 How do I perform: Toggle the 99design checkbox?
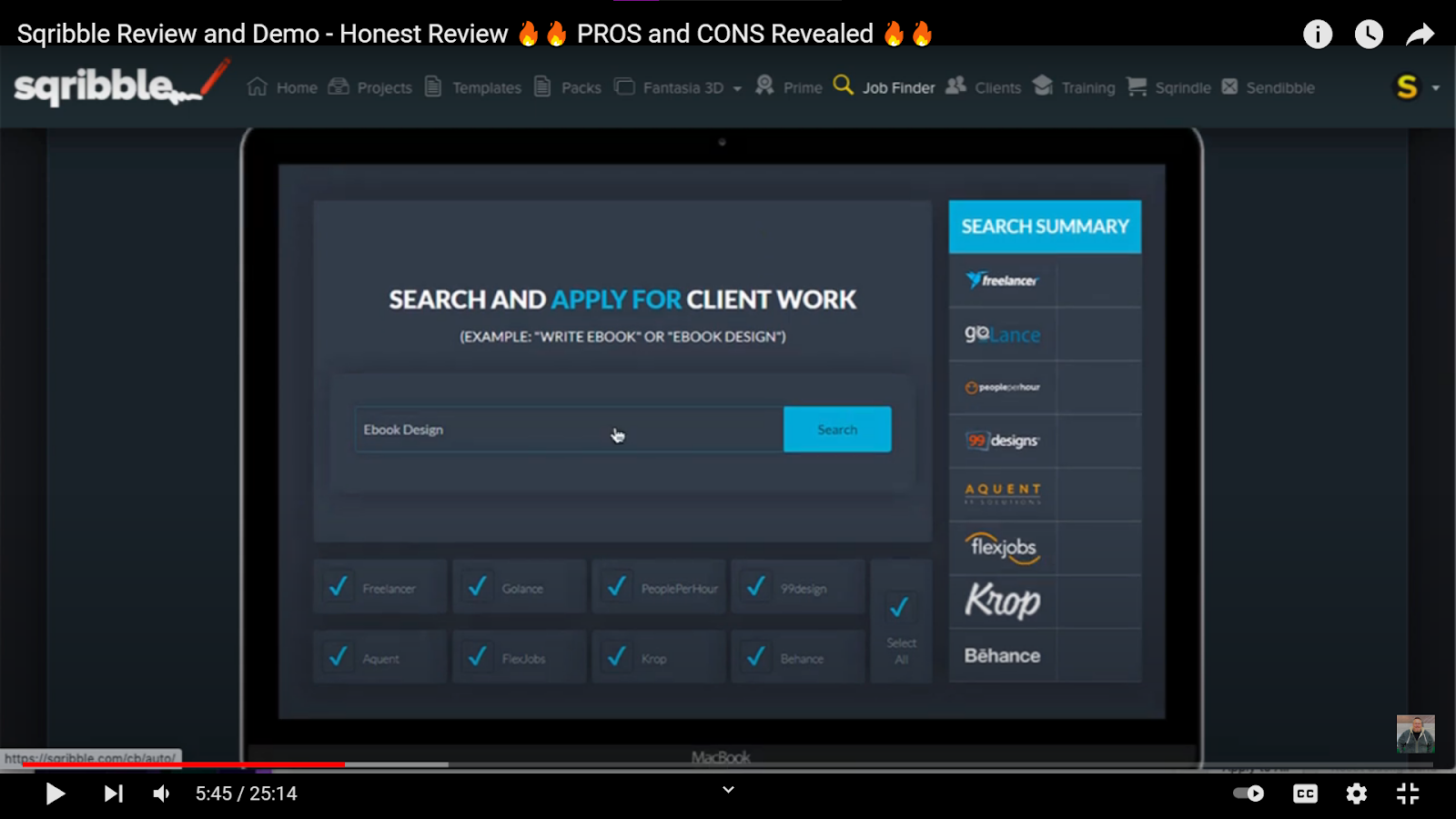(756, 587)
